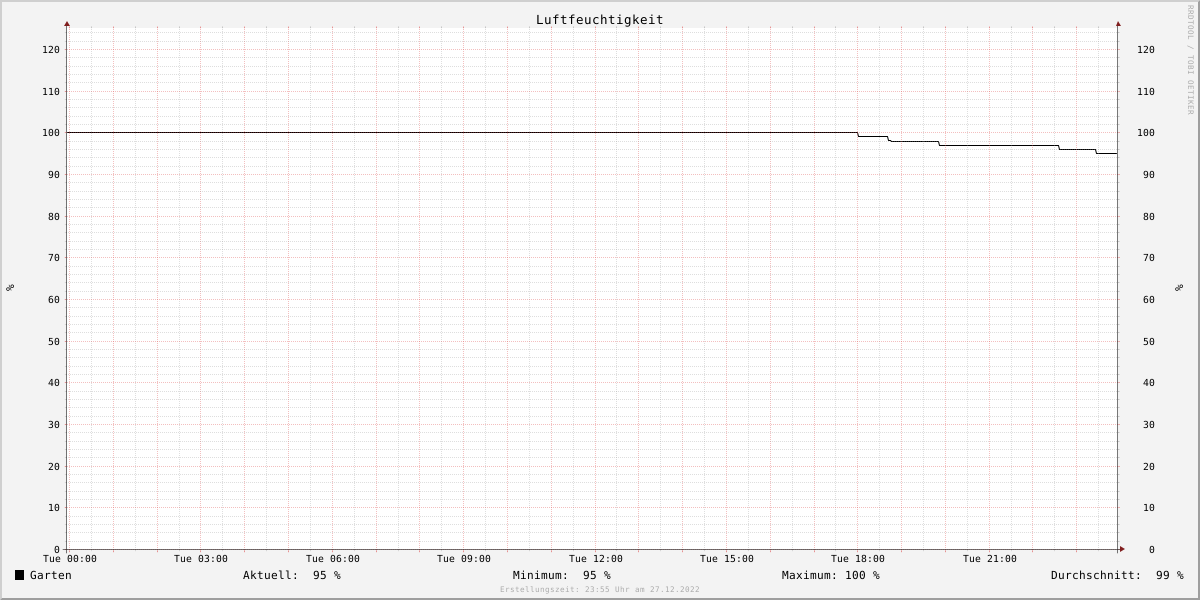Click the 110 label on the right axis
The height and width of the screenshot is (600, 1200).
coord(1146,92)
